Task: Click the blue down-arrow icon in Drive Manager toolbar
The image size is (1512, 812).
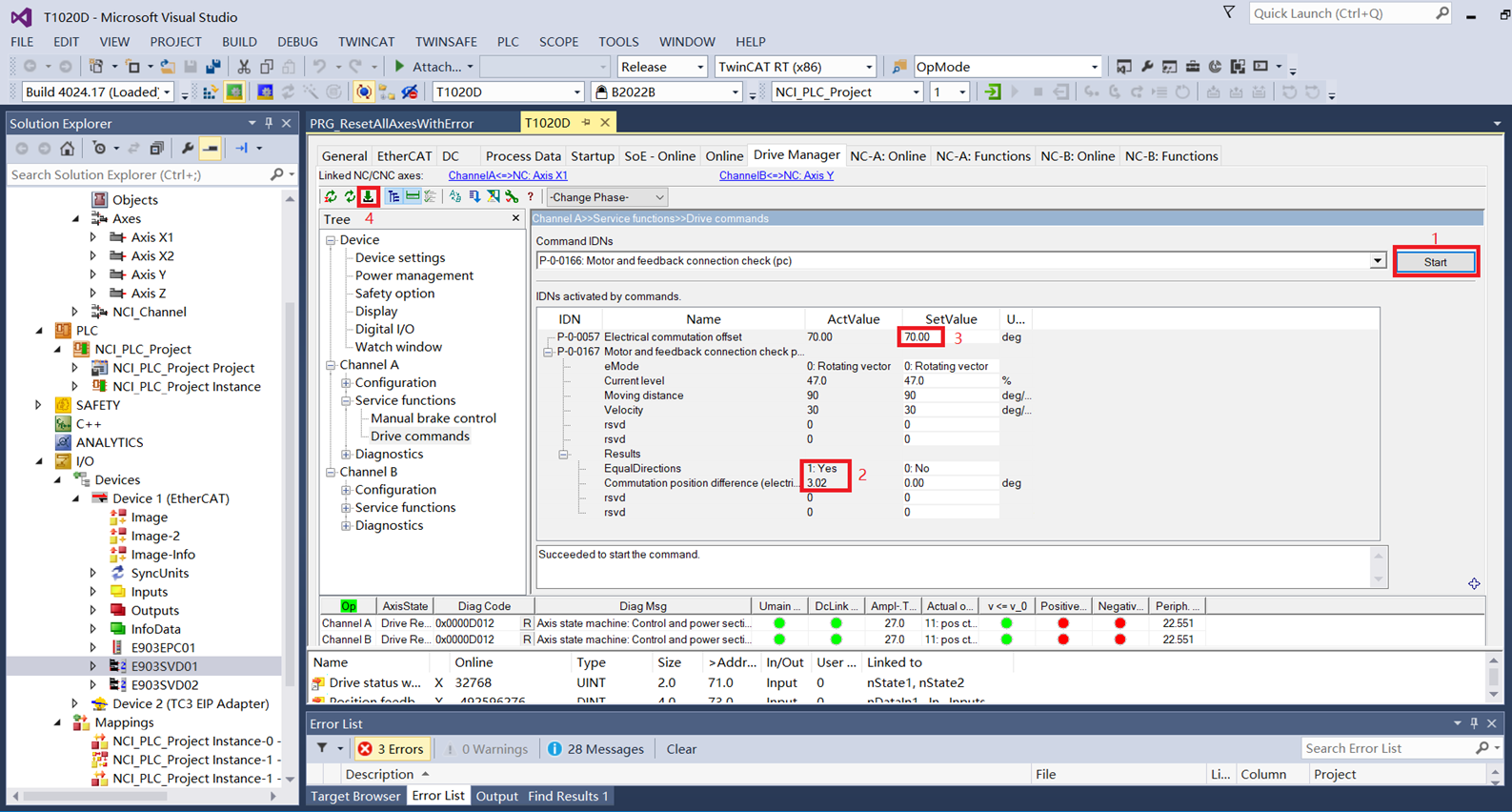Action: pos(474,196)
